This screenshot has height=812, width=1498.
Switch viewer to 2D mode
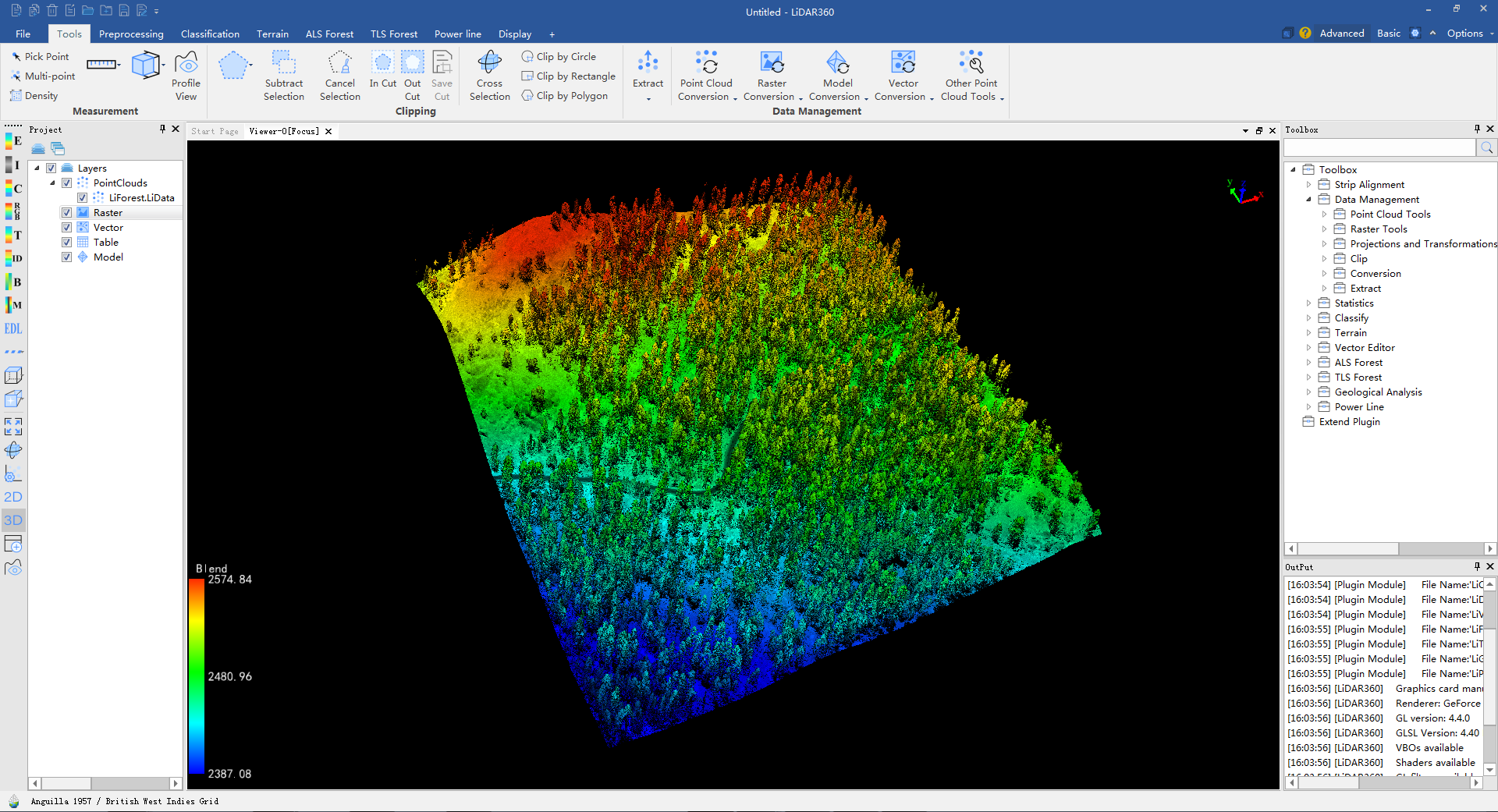(x=13, y=497)
